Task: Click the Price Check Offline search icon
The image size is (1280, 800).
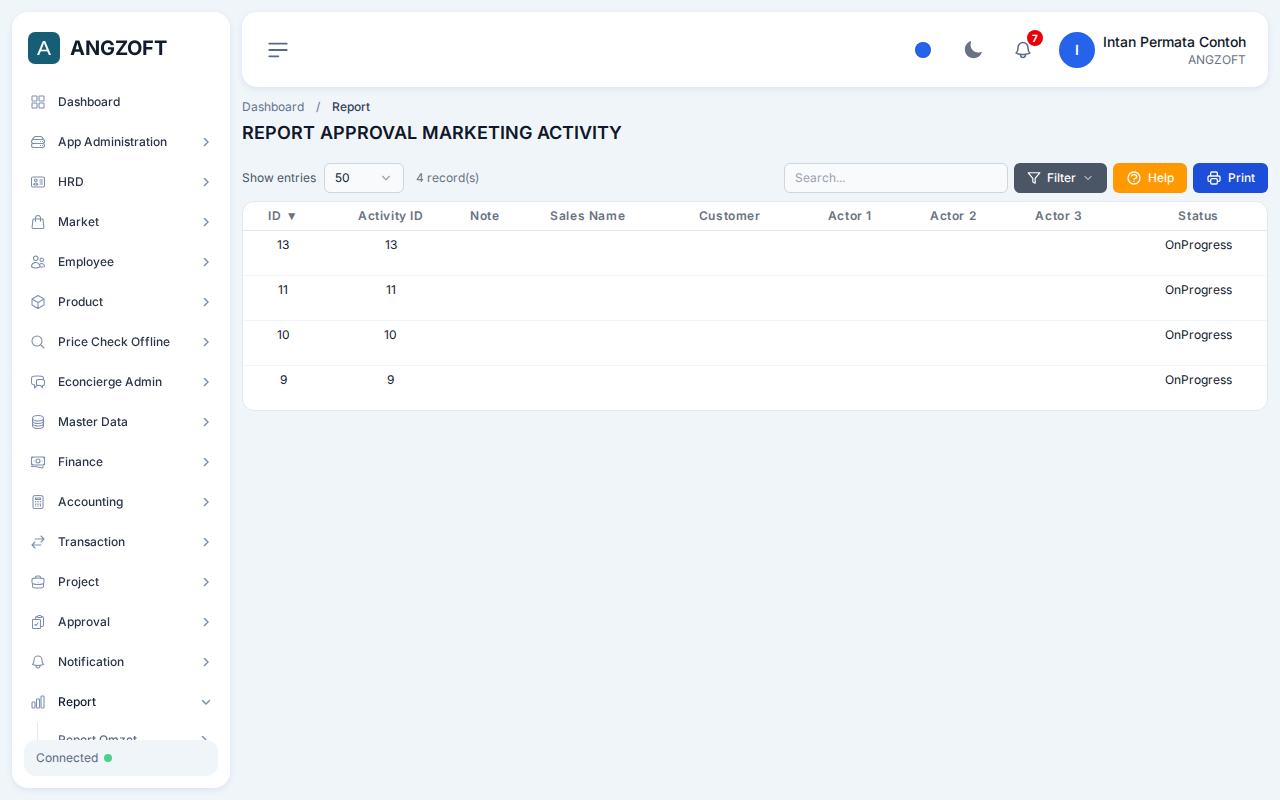Action: click(x=38, y=342)
